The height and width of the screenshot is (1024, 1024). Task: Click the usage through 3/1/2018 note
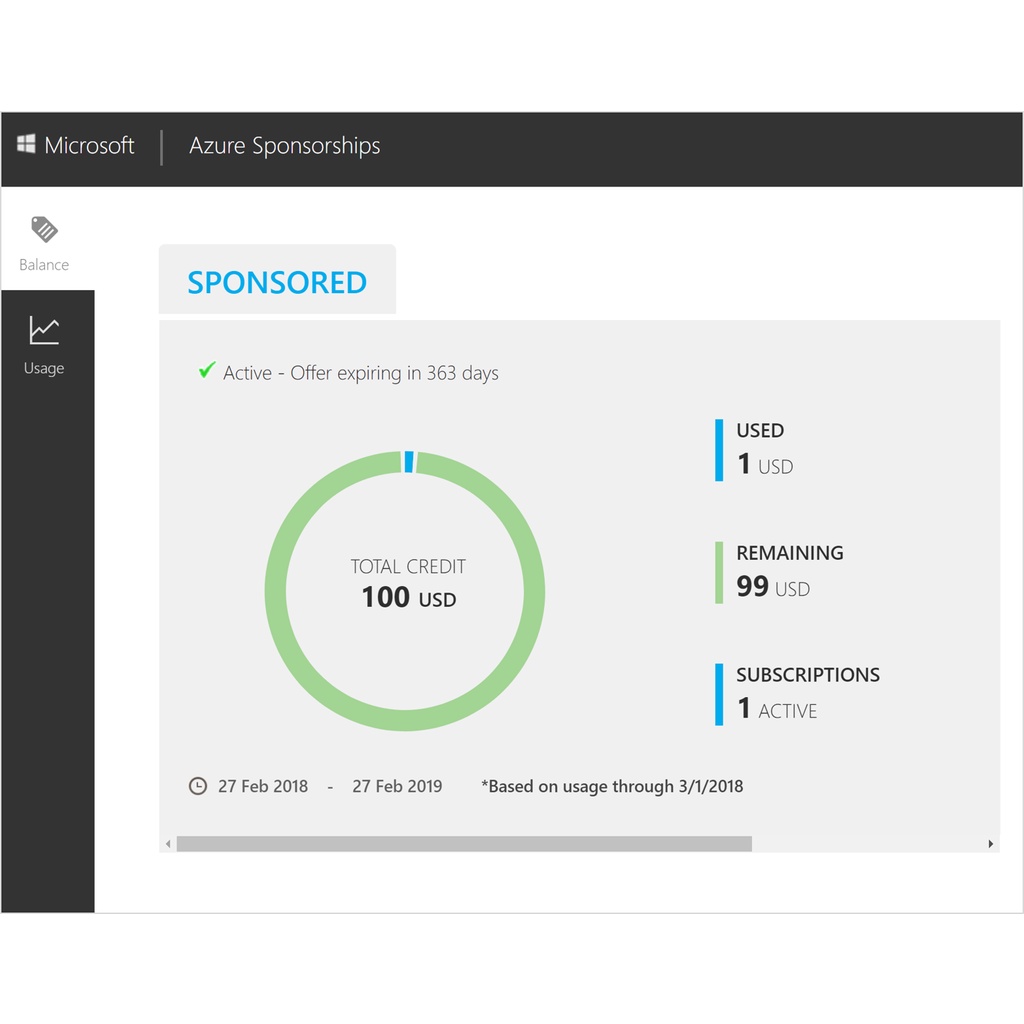click(613, 786)
